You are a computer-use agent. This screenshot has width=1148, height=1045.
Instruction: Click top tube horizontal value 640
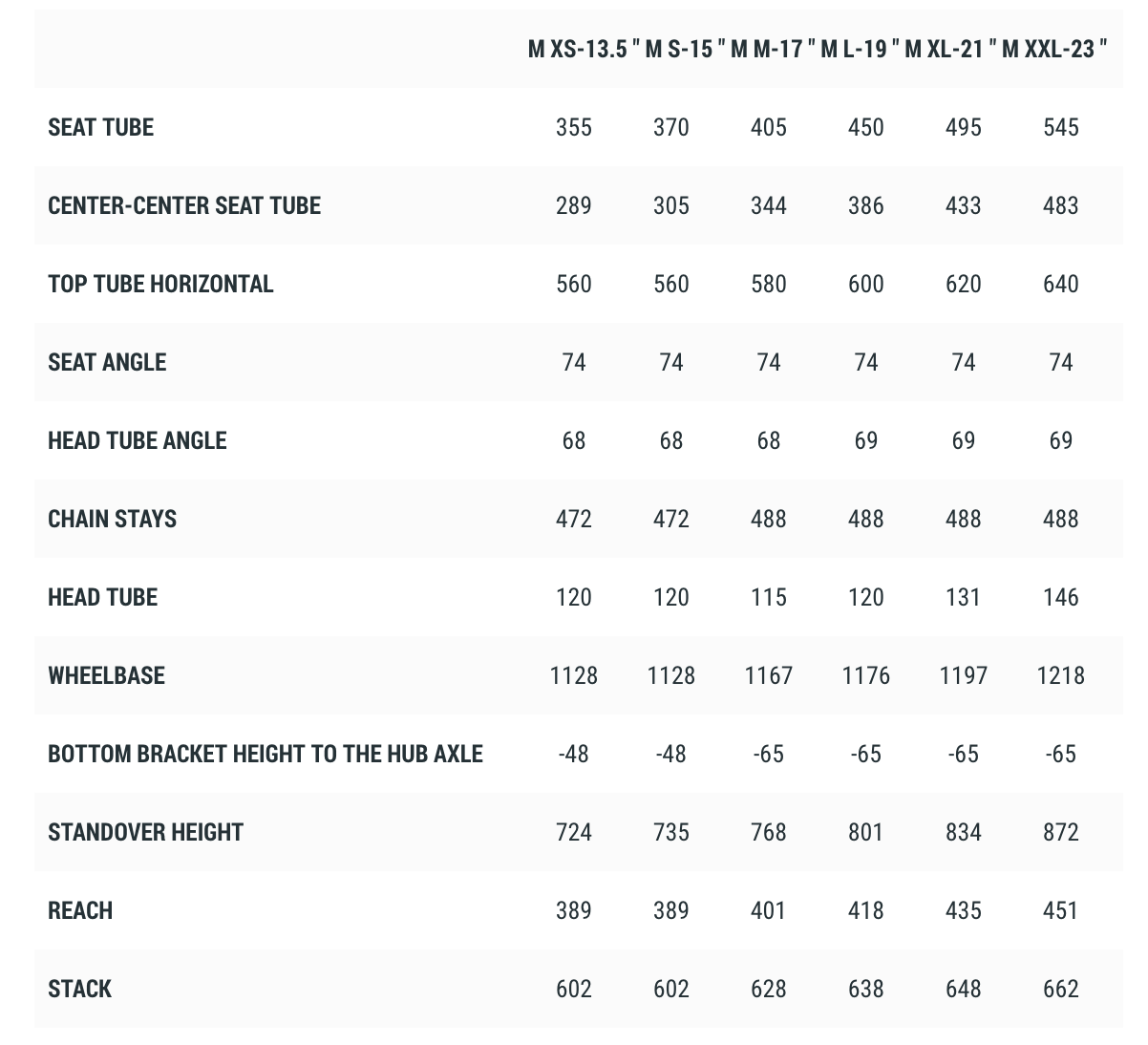[1061, 284]
